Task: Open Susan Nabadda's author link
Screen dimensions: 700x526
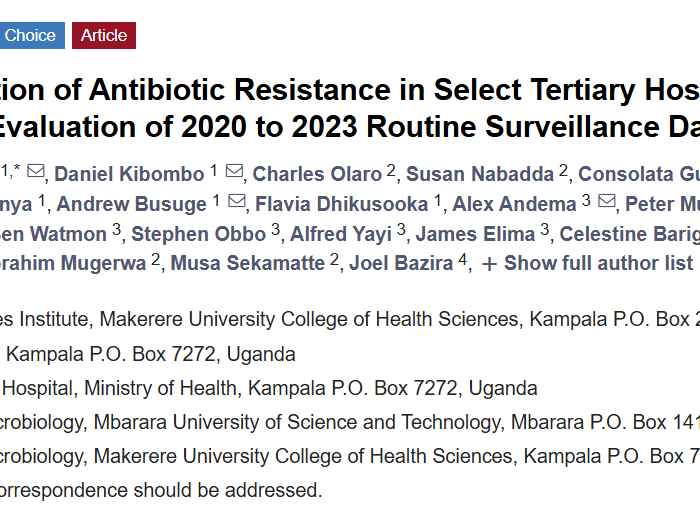Action: (477, 174)
